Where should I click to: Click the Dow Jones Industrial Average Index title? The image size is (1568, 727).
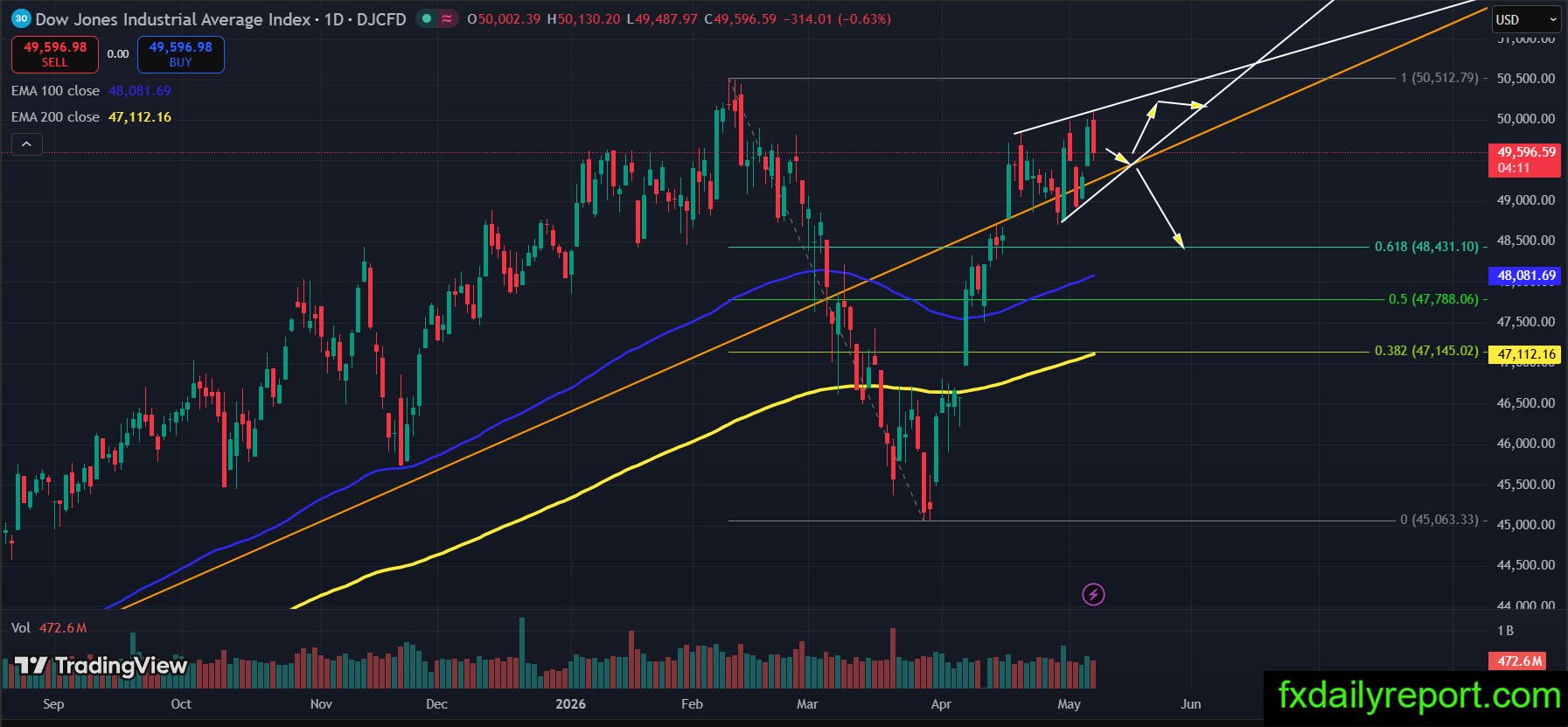173,19
